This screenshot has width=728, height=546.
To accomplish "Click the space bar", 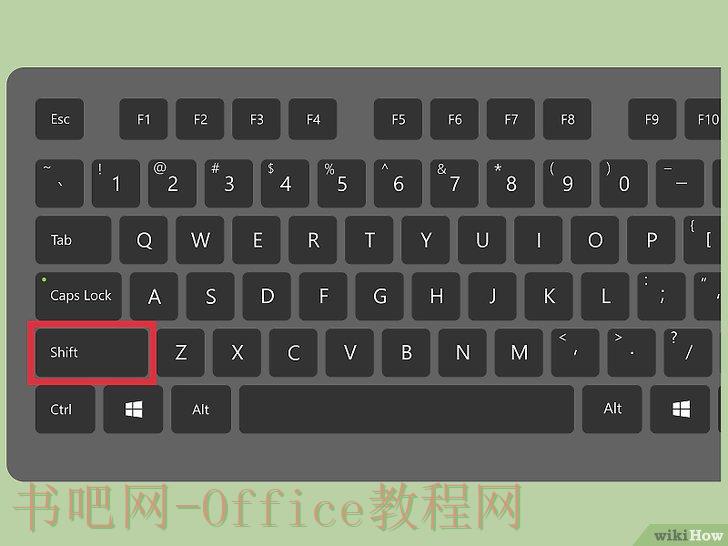I will tap(407, 409).
